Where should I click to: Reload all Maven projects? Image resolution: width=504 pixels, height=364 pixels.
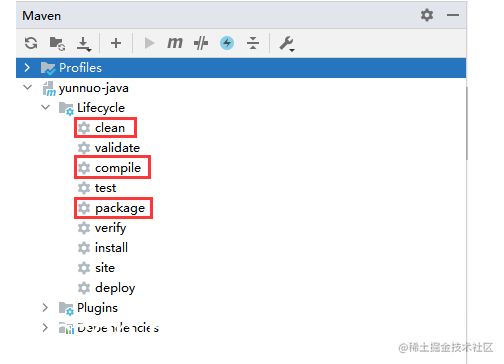pyautogui.click(x=31, y=43)
